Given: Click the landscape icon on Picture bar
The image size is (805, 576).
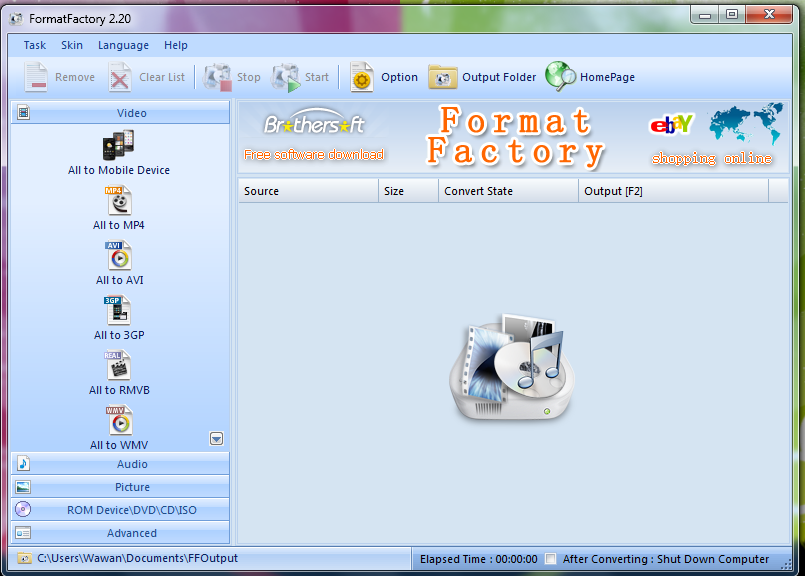Looking at the screenshot, I should coord(23,487).
